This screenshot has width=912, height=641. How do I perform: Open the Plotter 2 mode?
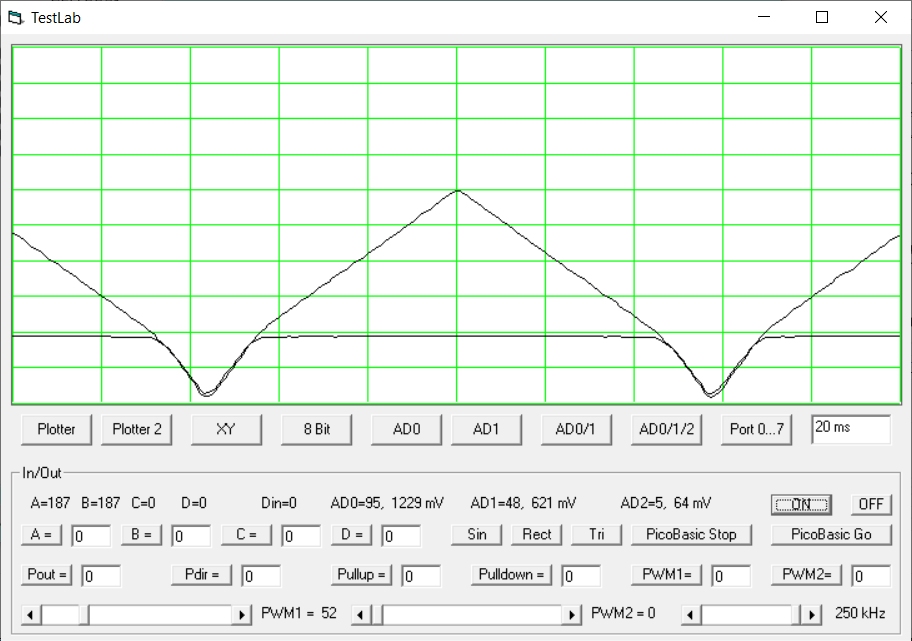click(137, 429)
